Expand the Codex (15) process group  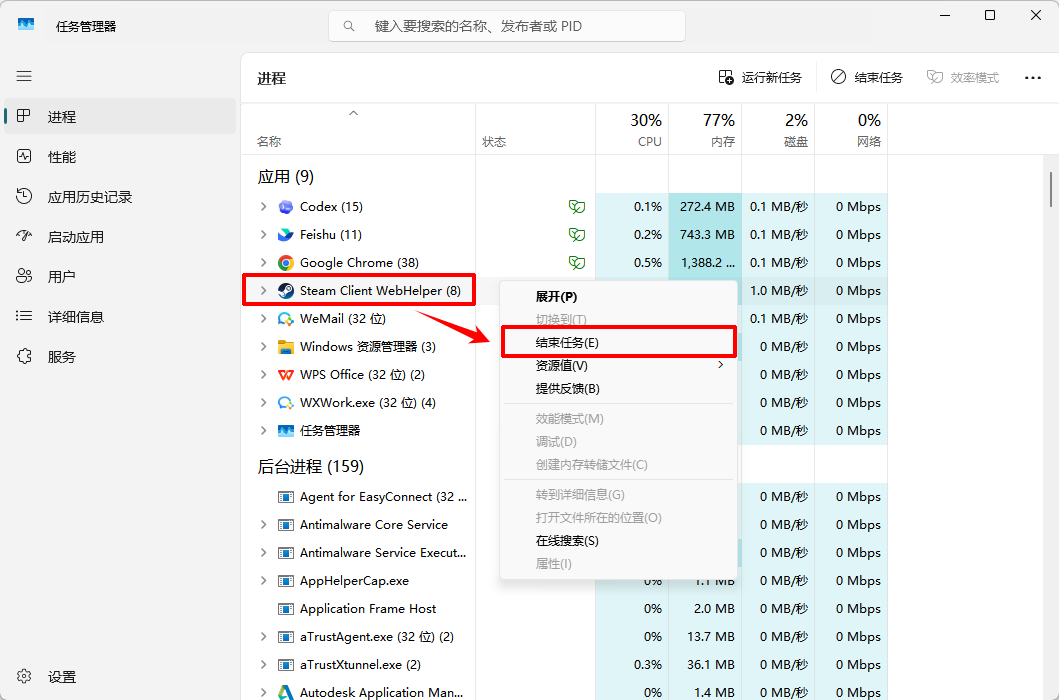[263, 207]
